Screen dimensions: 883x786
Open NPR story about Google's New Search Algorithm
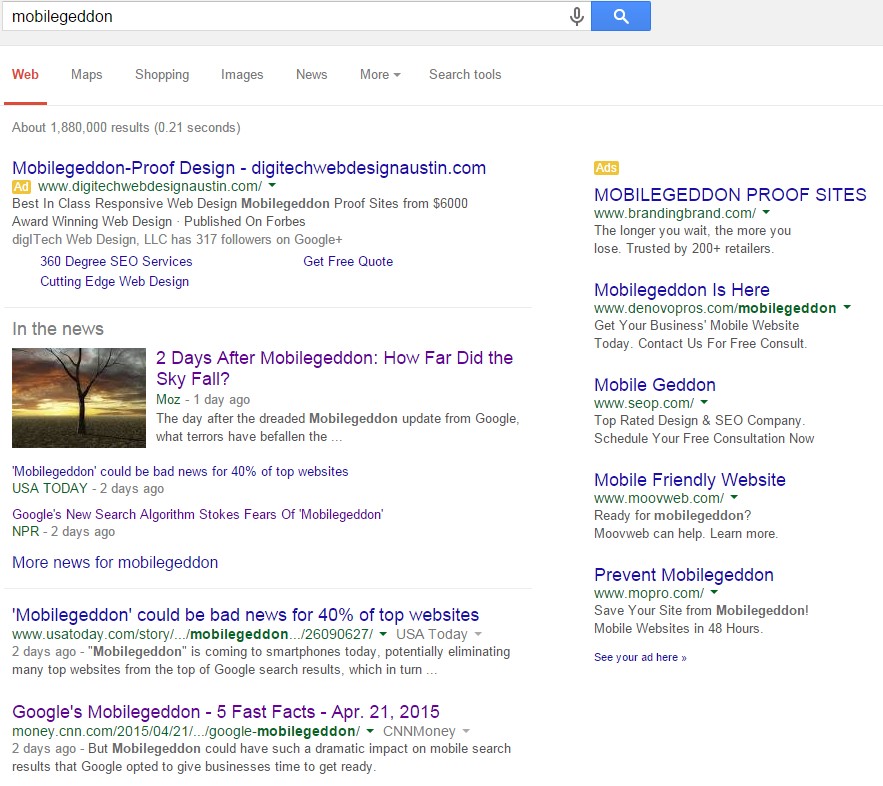(x=198, y=514)
